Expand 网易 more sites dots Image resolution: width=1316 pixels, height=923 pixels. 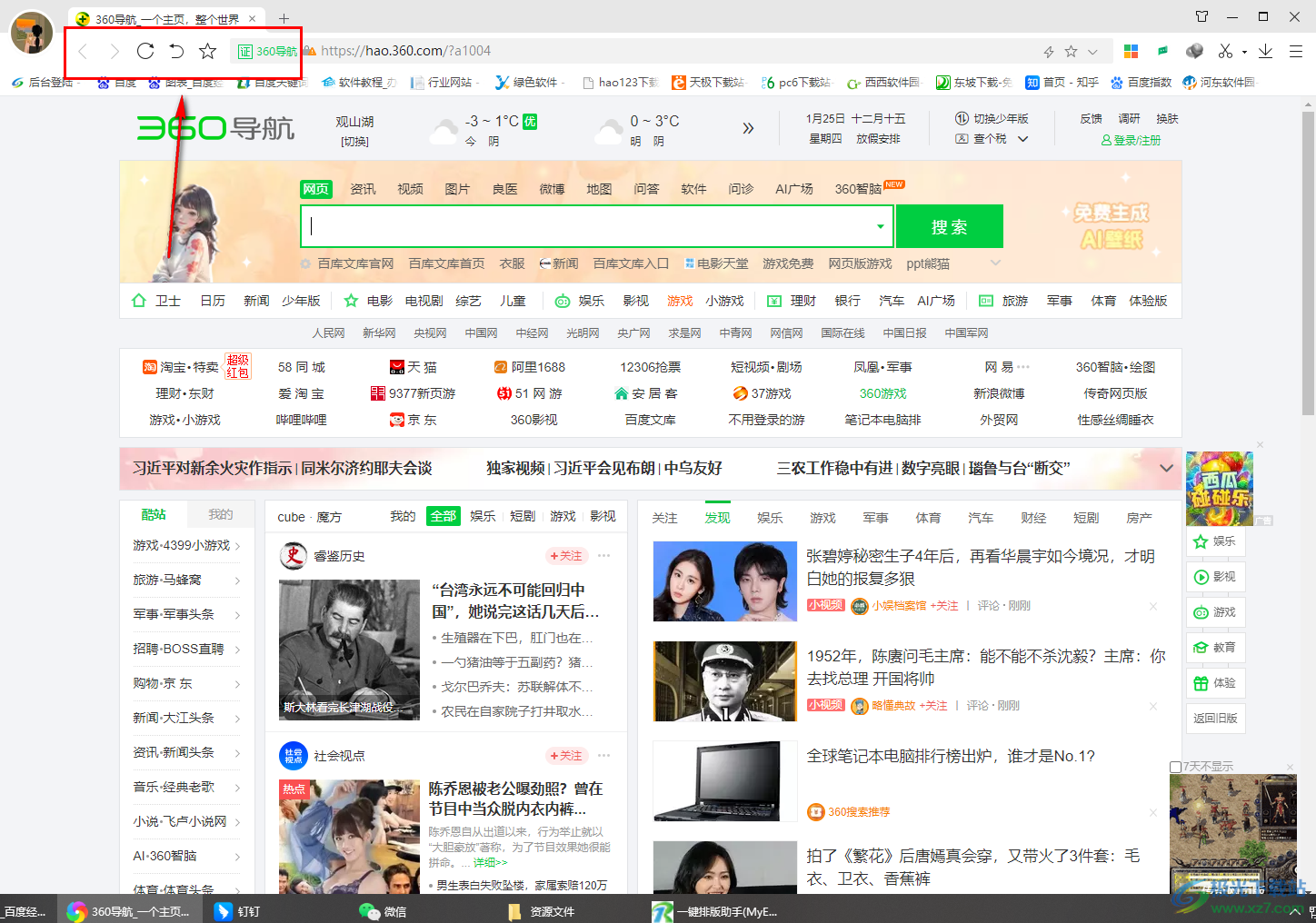(1023, 367)
